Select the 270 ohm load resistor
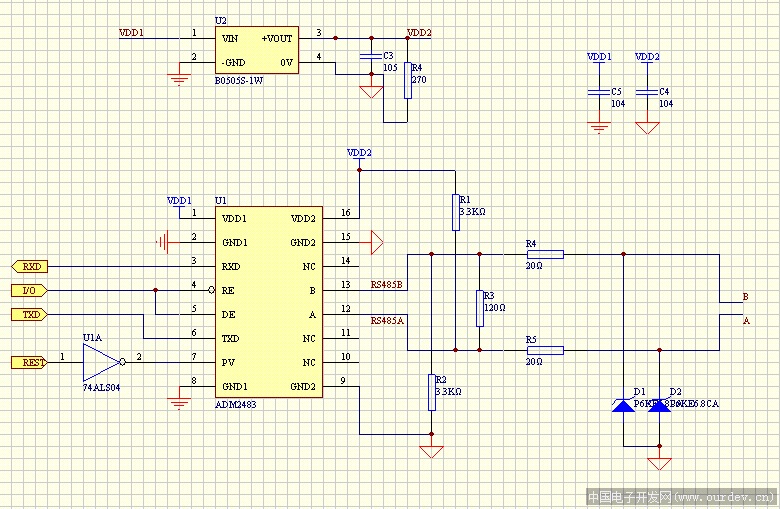Screen dimensions: 780x509 [407, 80]
